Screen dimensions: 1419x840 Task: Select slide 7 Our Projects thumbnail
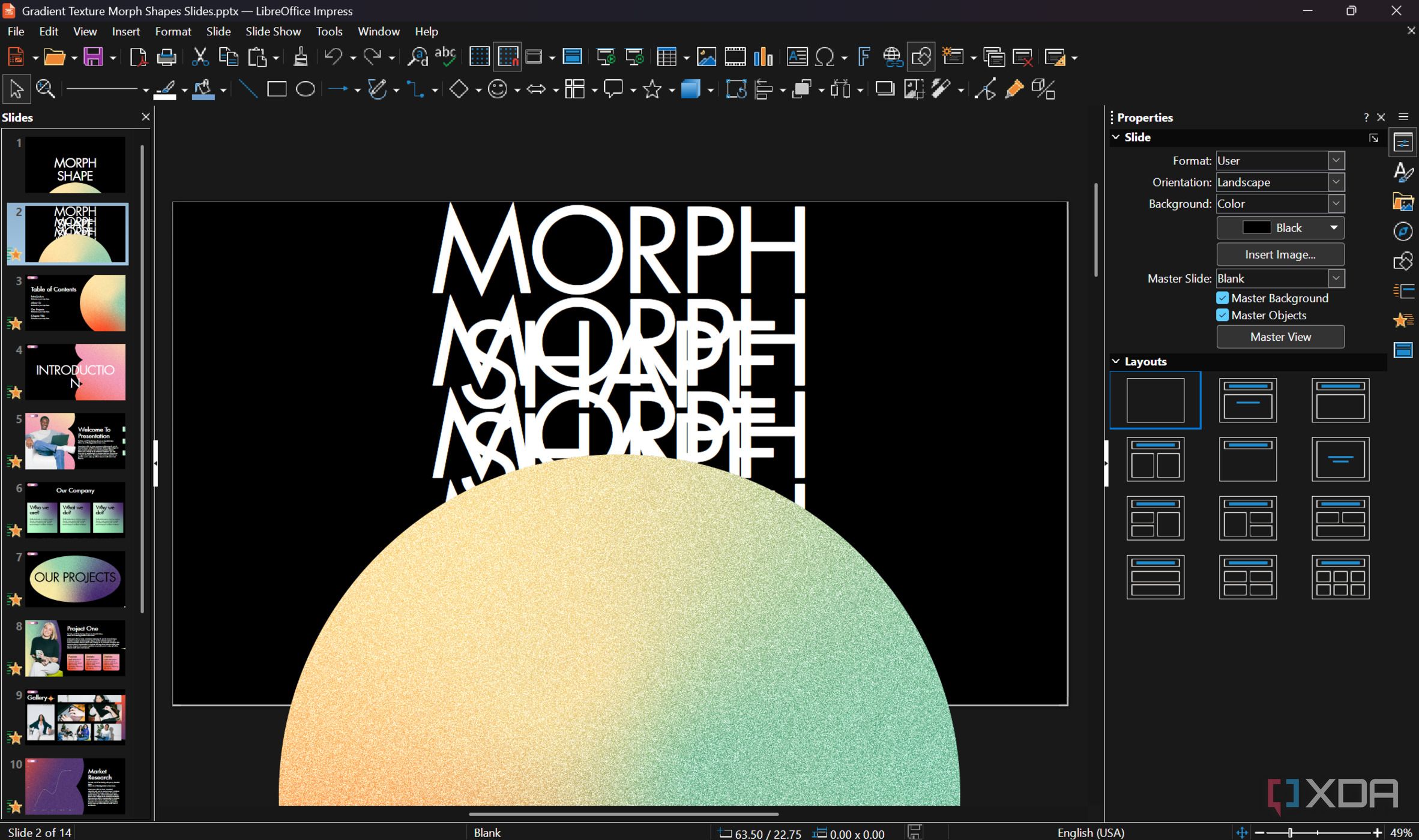pyautogui.click(x=75, y=579)
